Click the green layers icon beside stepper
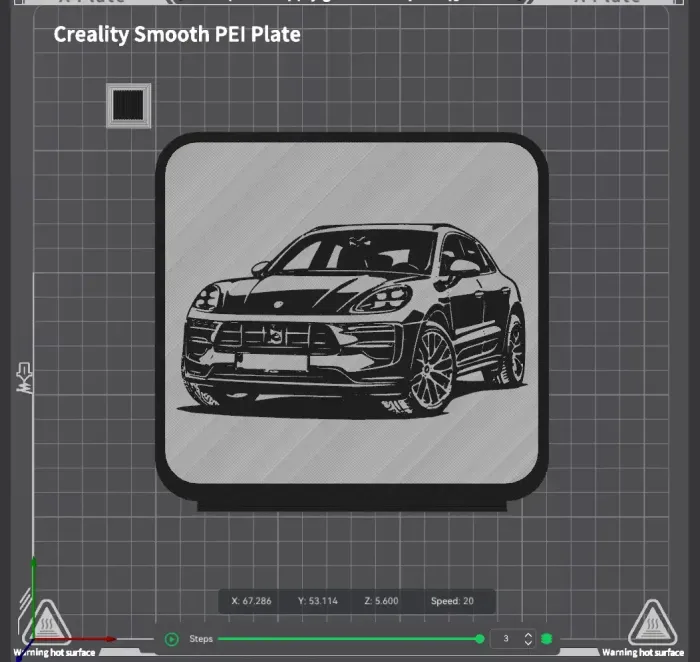 546,639
